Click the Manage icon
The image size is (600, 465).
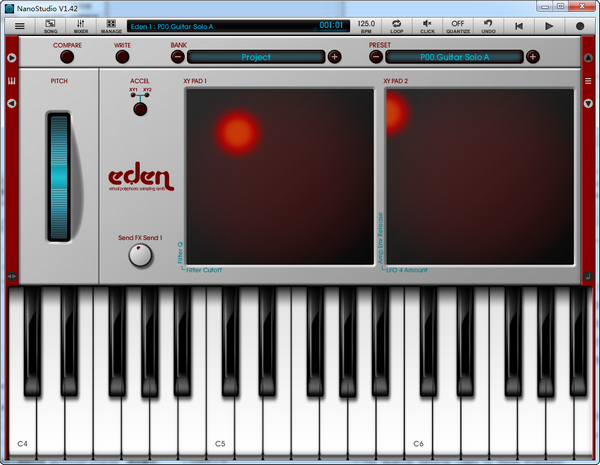(x=111, y=25)
